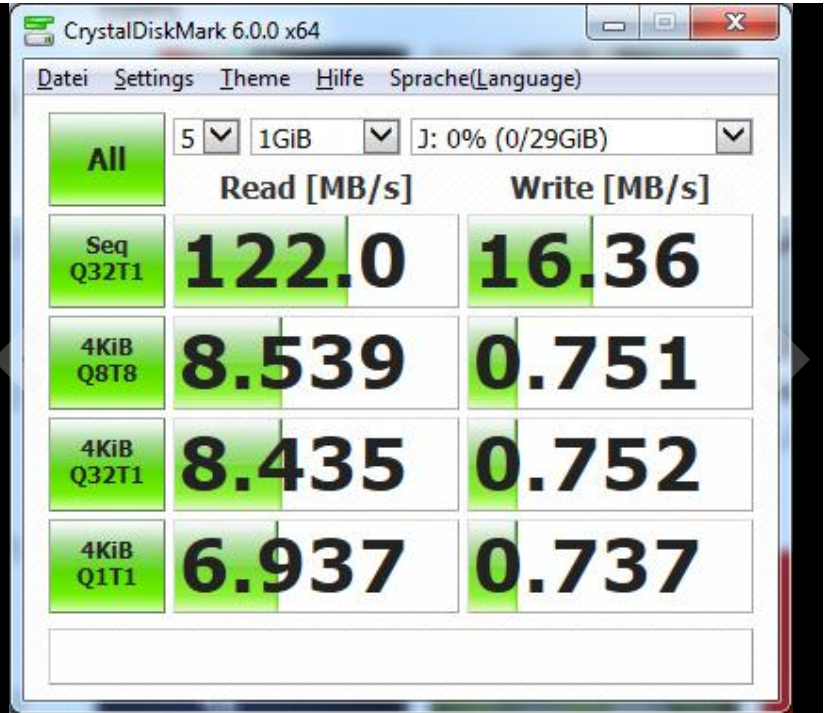Start the 4KiB Q32T1 test
Screen dimensions: 825x713
click(107, 464)
